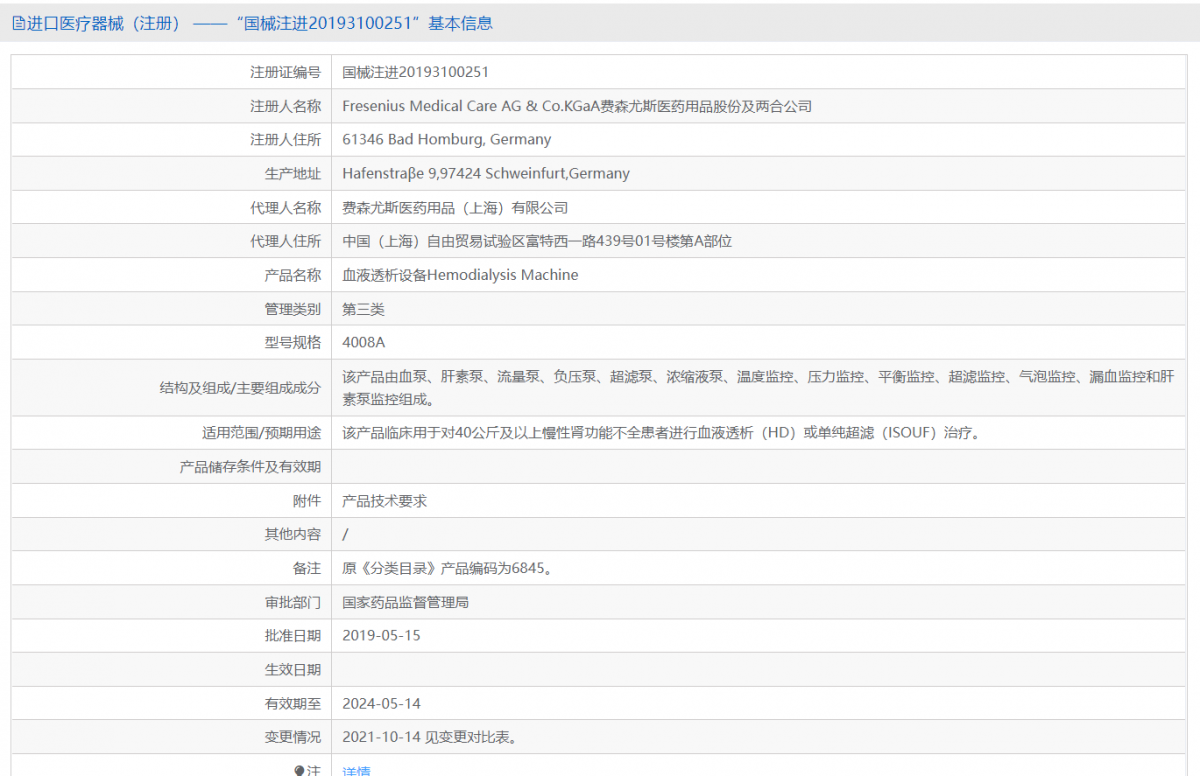Select approval date 2019-05-15
The image size is (1200, 776).
point(381,636)
